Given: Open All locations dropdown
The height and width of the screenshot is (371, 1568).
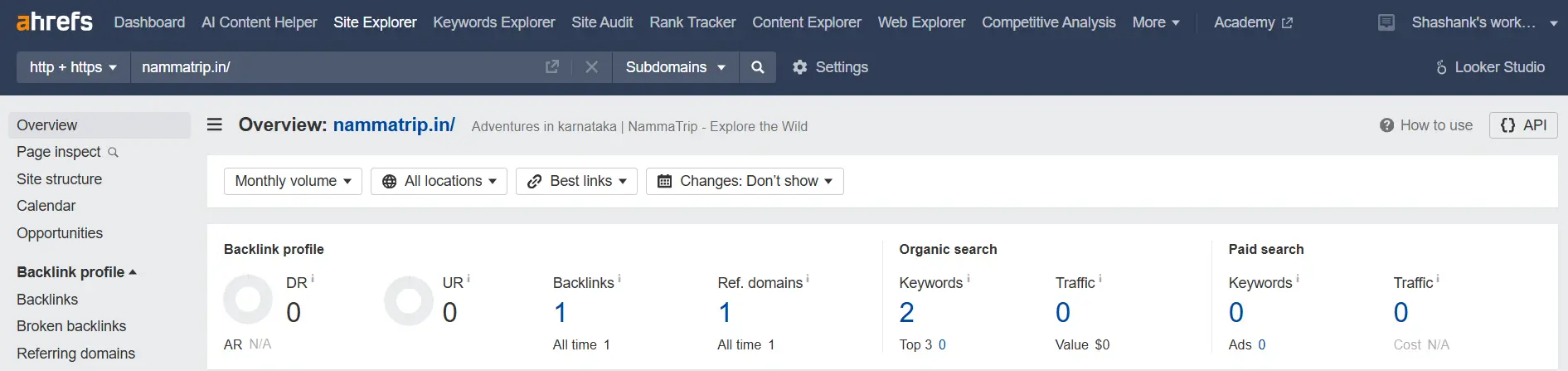Looking at the screenshot, I should point(439,181).
